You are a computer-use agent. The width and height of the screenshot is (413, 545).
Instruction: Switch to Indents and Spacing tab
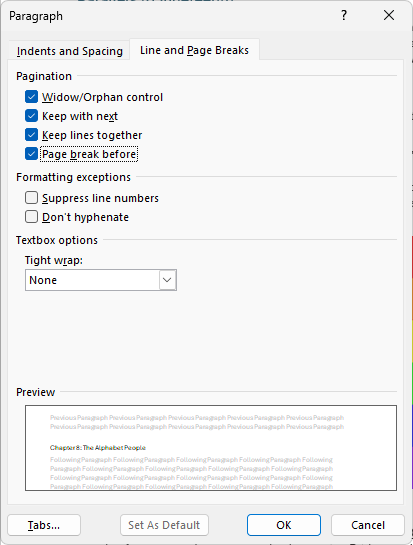click(x=70, y=51)
